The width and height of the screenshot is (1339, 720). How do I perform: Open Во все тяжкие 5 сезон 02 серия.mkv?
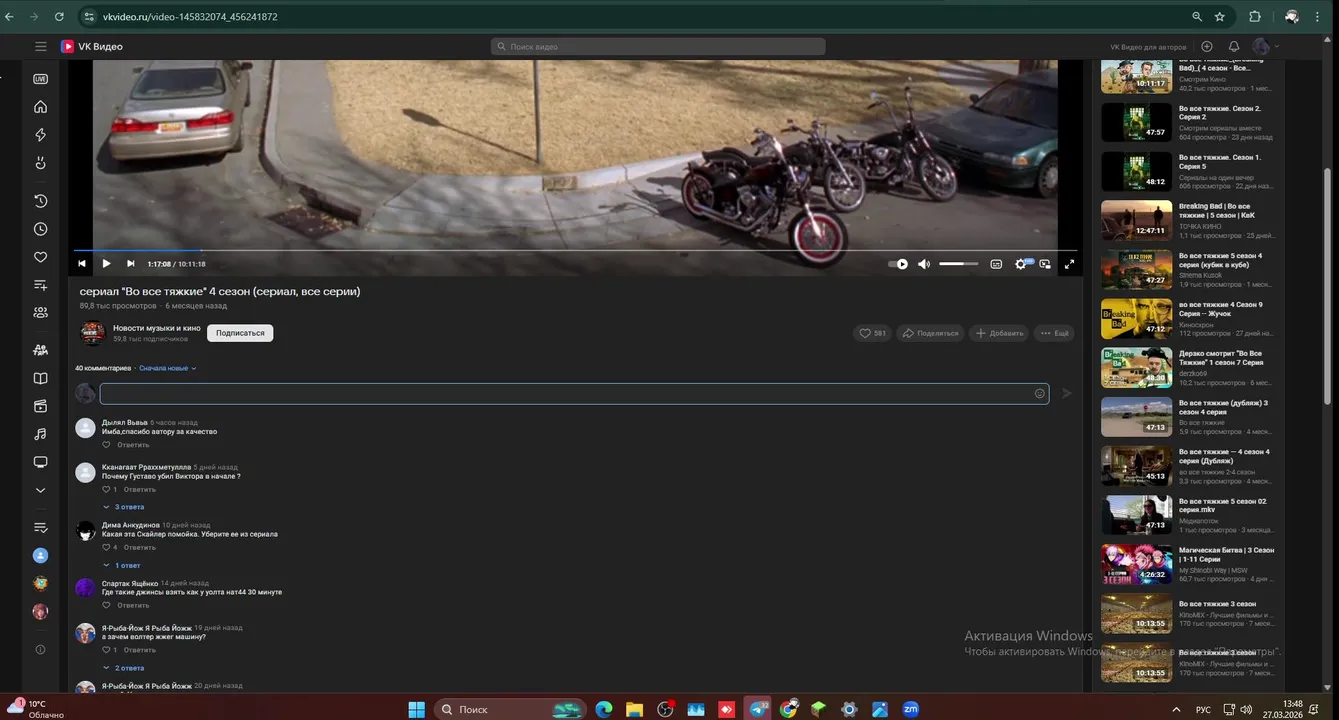click(1187, 515)
